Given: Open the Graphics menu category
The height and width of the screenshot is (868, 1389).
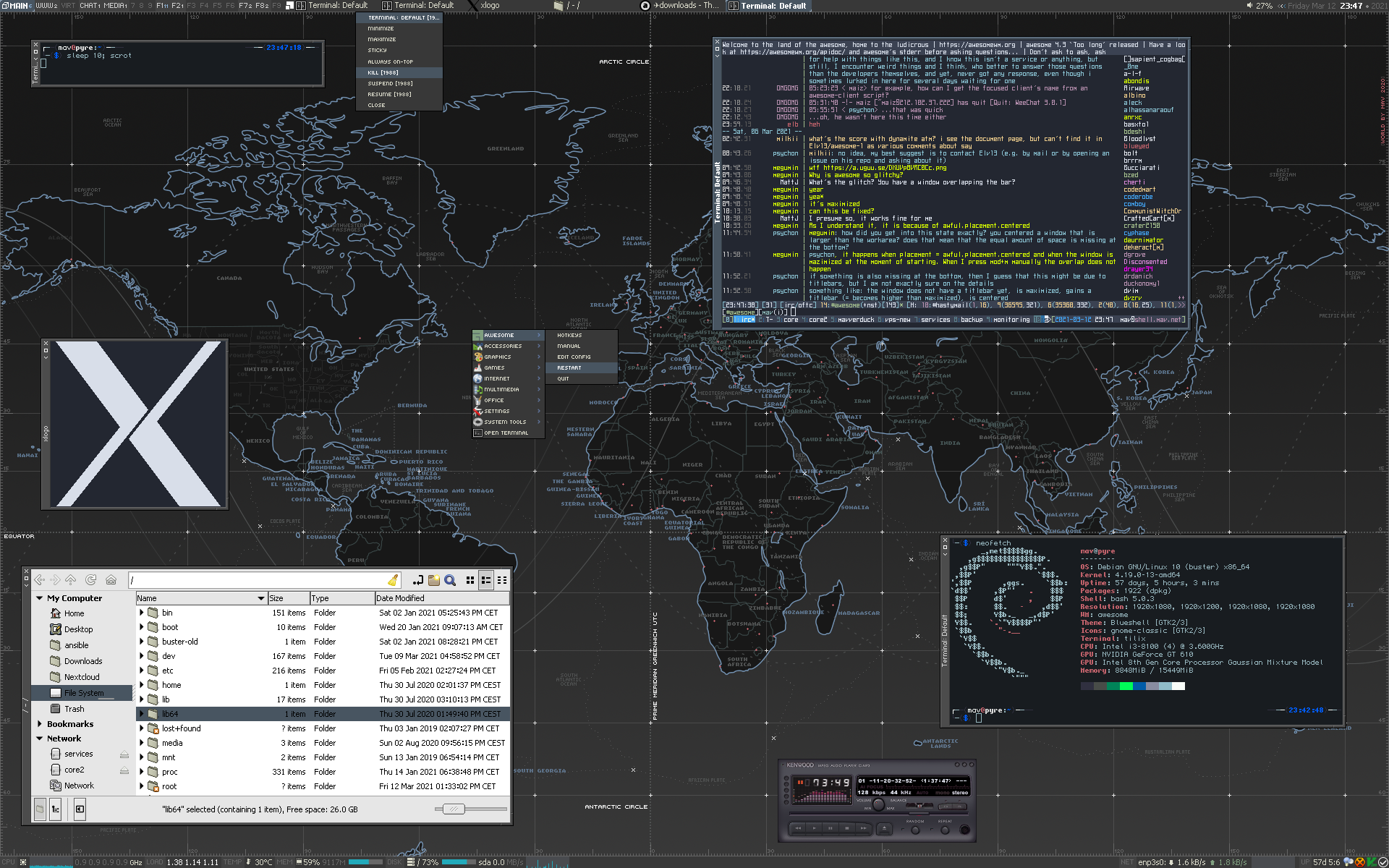Looking at the screenshot, I should (x=508, y=357).
